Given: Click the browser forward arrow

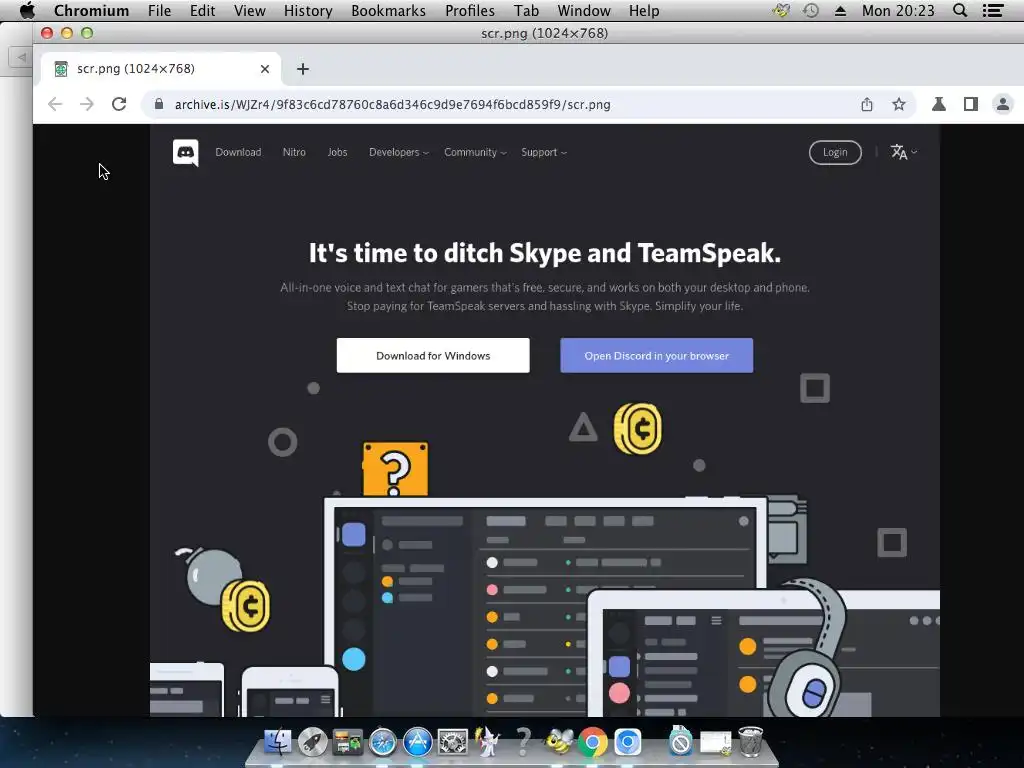Looking at the screenshot, I should click(87, 104).
